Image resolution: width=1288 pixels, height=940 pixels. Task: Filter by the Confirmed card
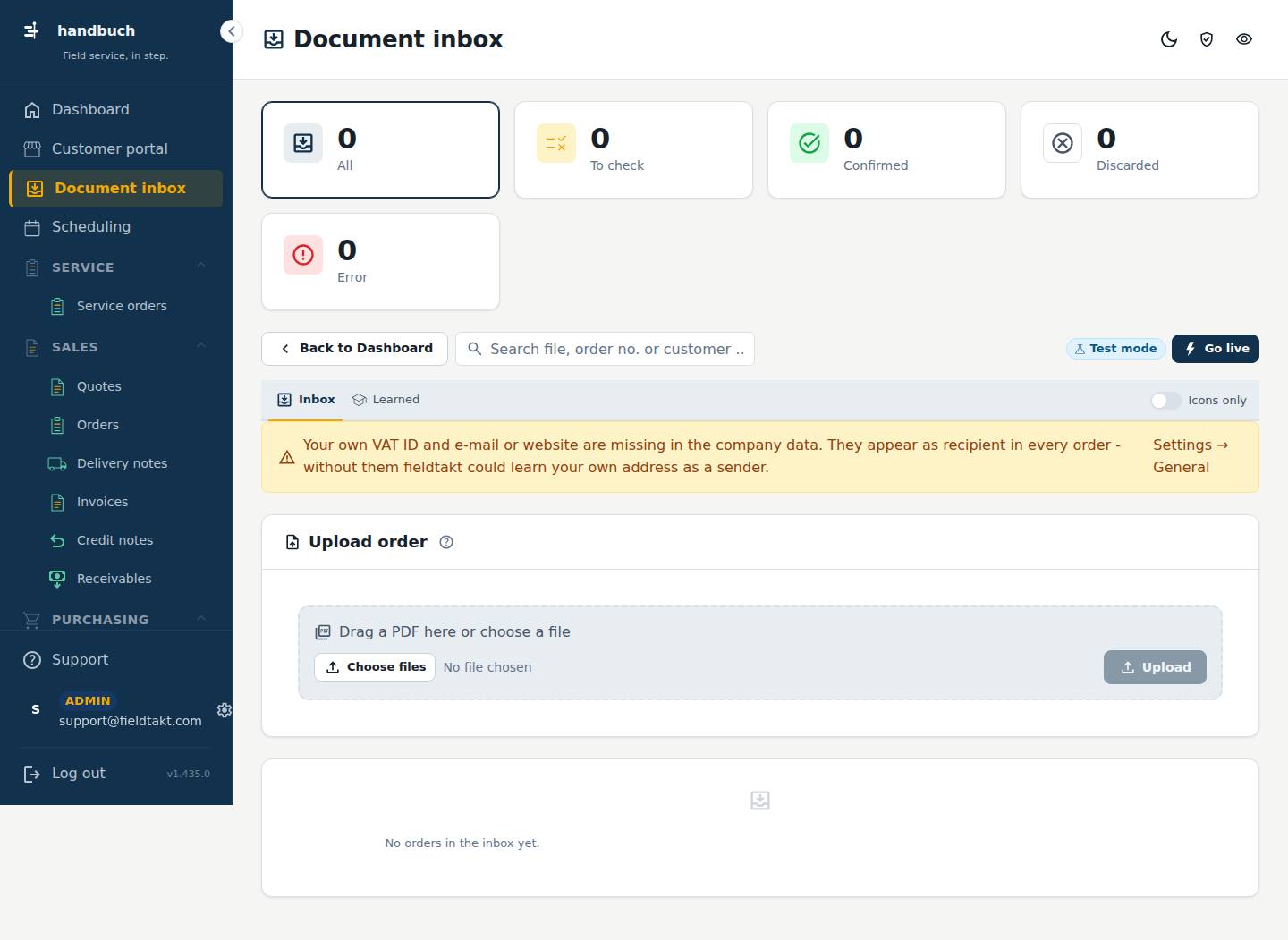pos(886,149)
